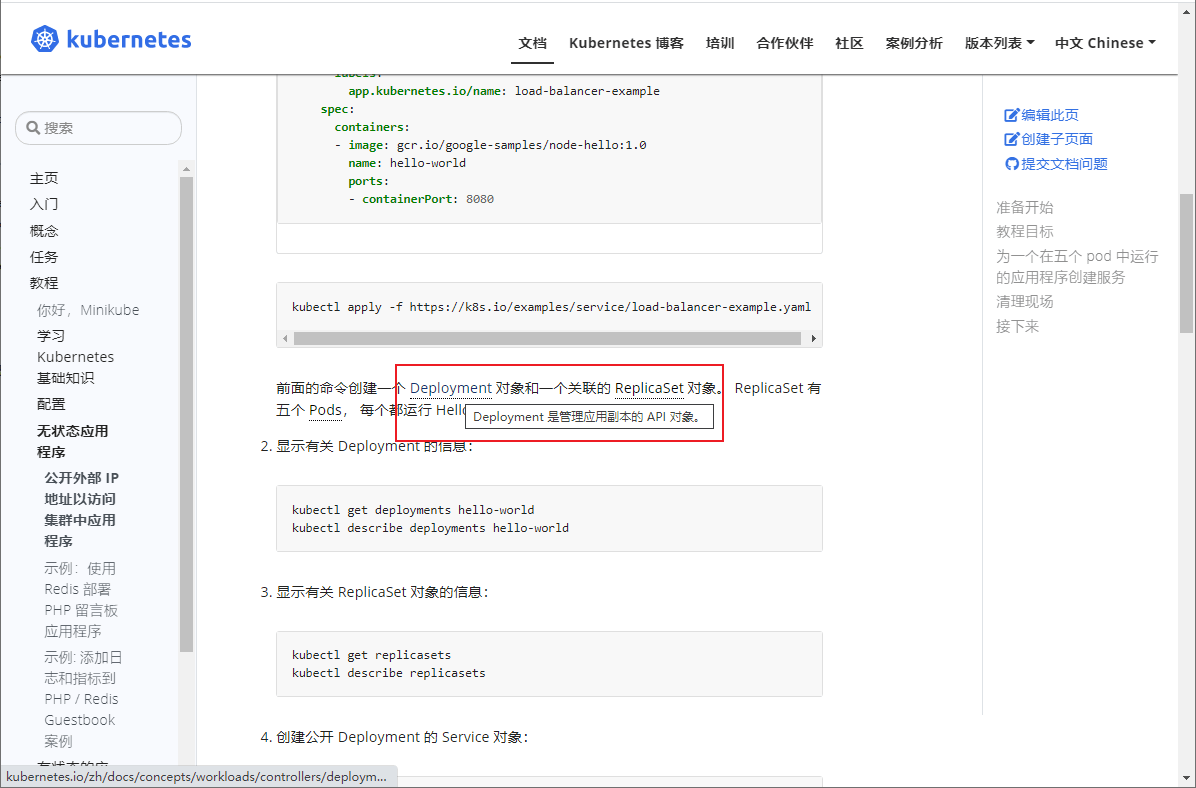The image size is (1196, 788).
Task: Click the step '创建公开 Deployment 的 Service 对象' text
Action: point(401,737)
